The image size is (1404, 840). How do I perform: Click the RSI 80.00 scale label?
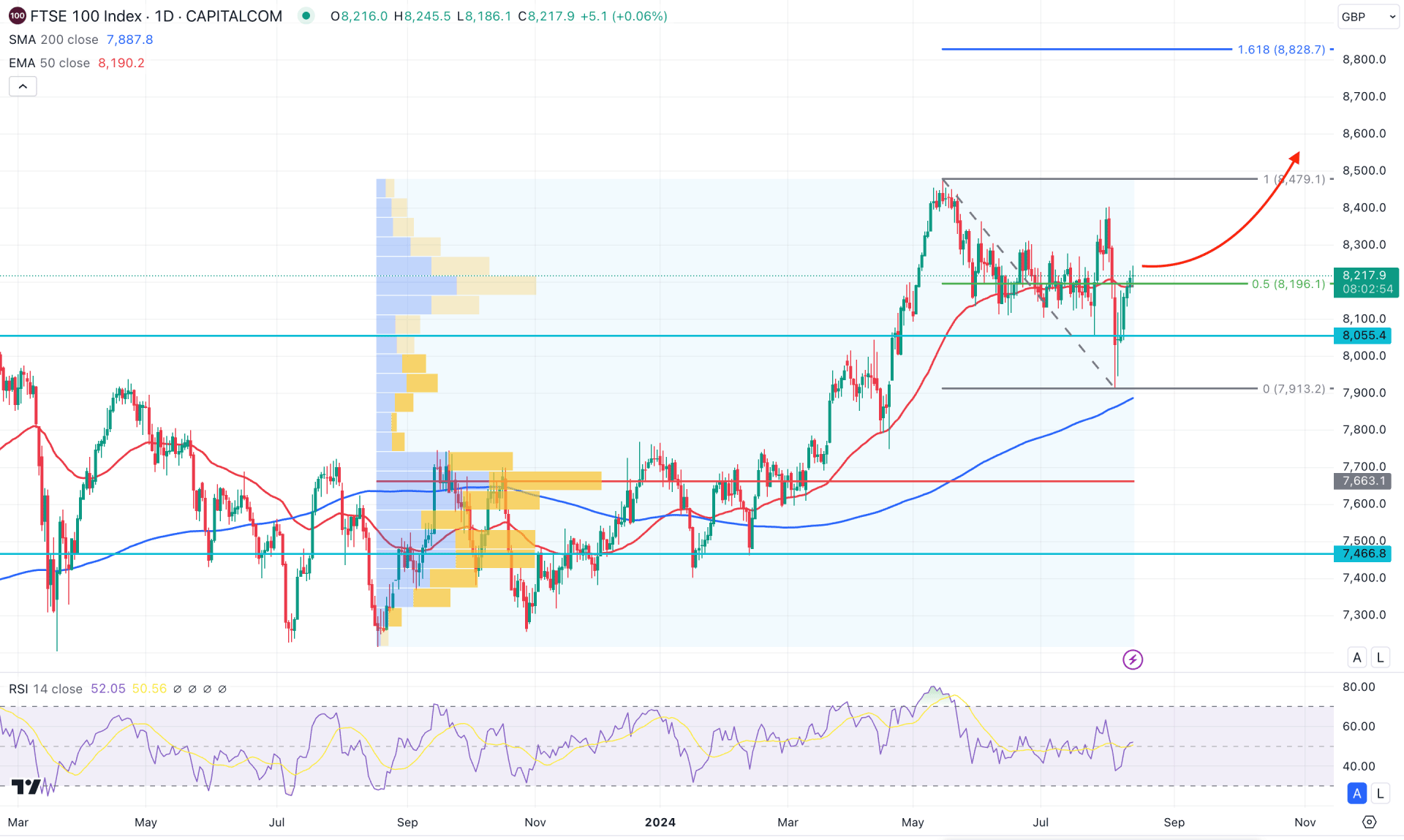click(x=1359, y=687)
